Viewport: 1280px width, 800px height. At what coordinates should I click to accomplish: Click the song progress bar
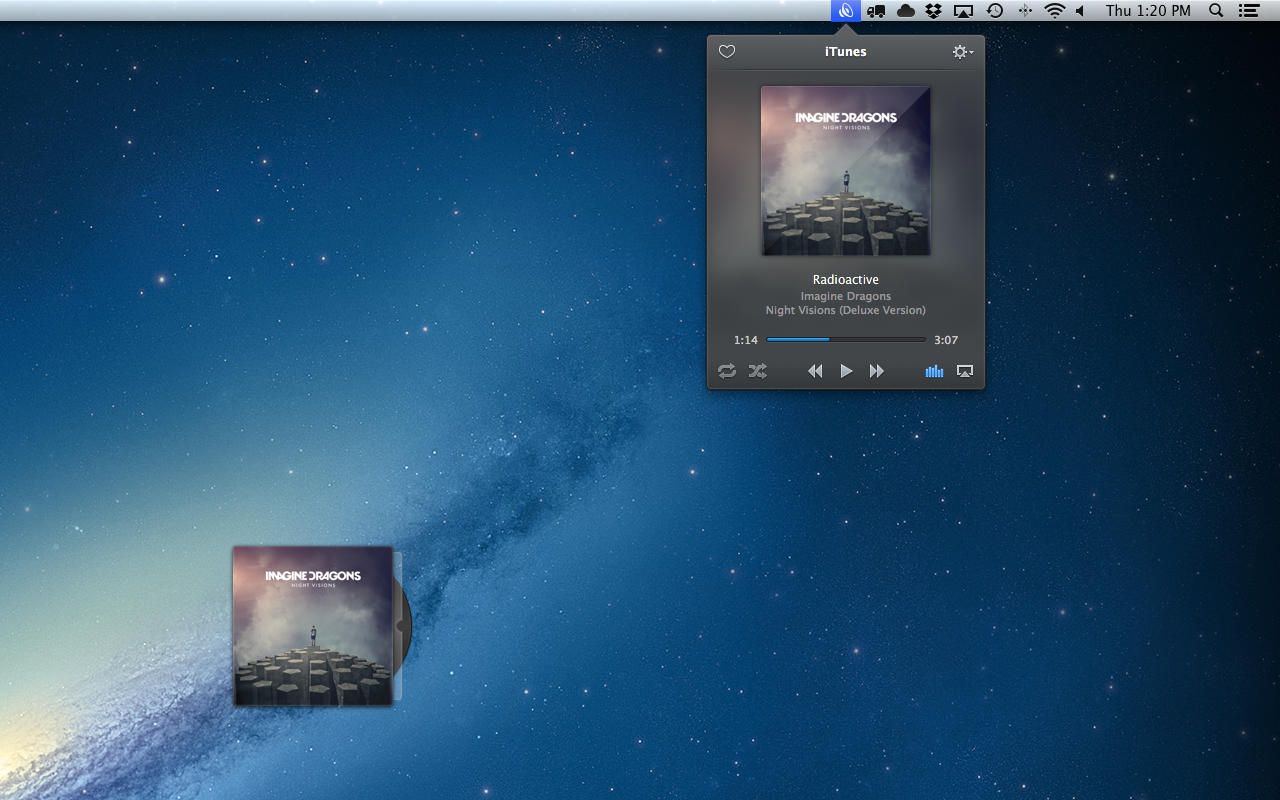pyautogui.click(x=846, y=340)
